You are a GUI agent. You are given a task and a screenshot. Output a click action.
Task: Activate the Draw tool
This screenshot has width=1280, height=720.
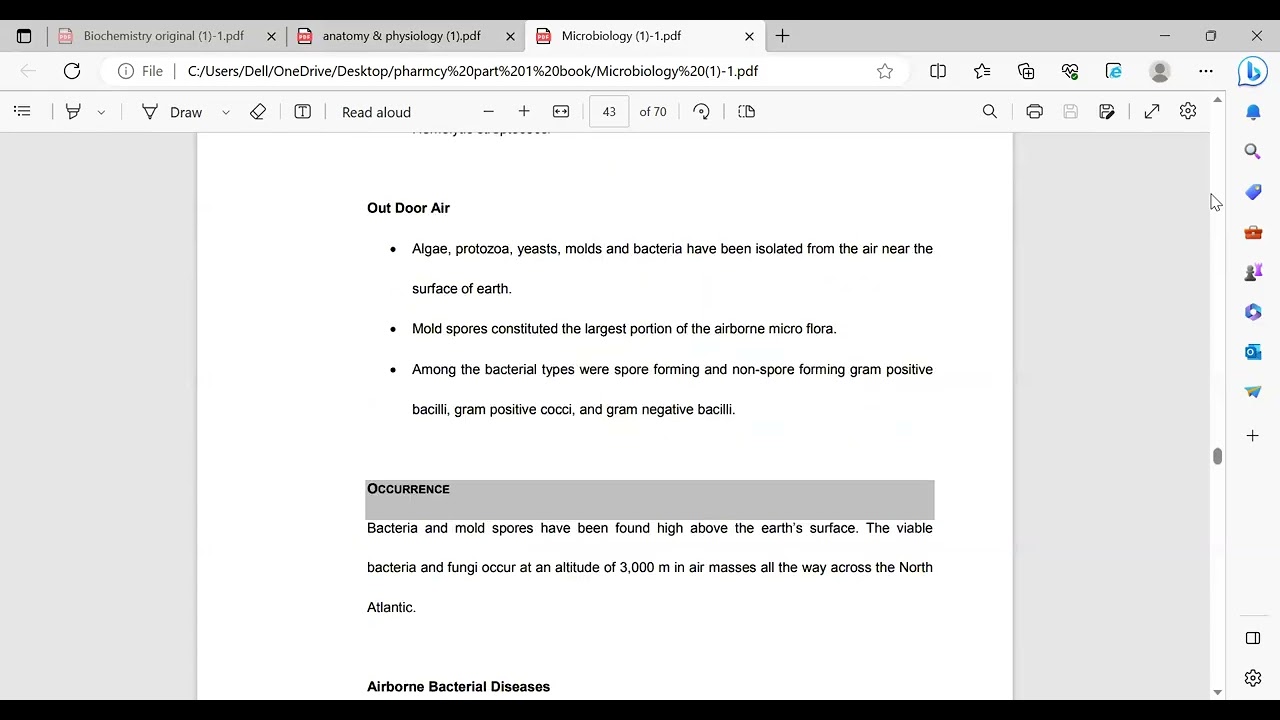click(x=172, y=112)
